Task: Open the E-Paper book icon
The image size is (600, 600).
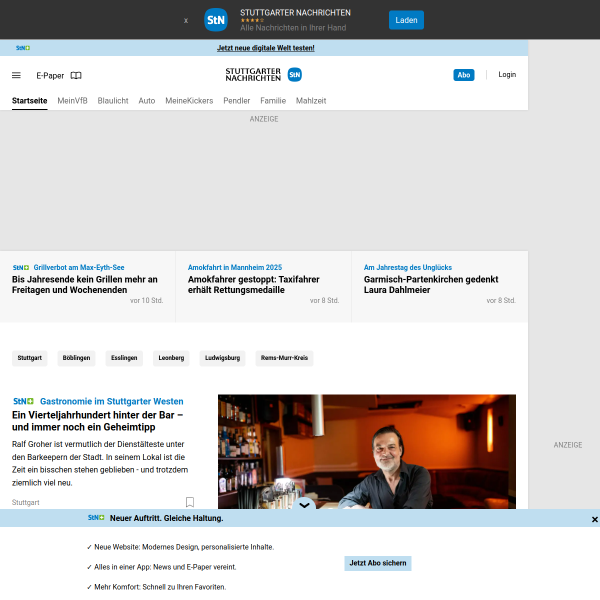Action: (76, 75)
